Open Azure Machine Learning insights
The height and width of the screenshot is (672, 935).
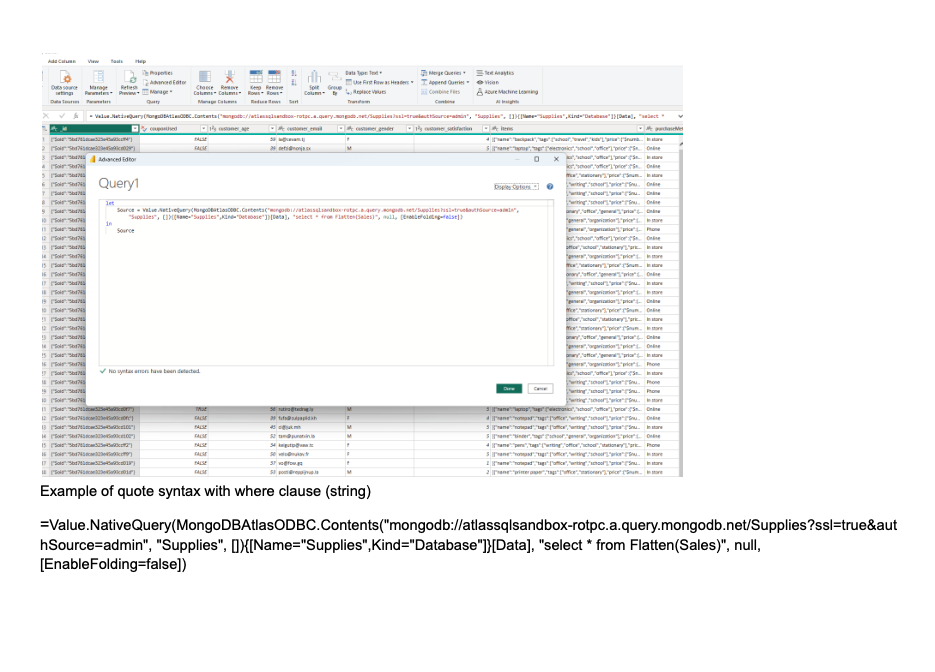510,91
